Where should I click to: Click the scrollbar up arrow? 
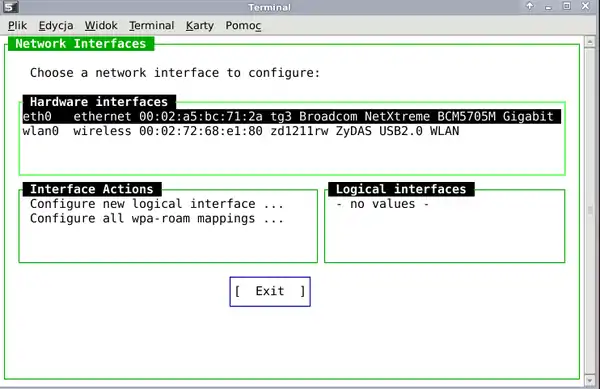(x=590, y=41)
